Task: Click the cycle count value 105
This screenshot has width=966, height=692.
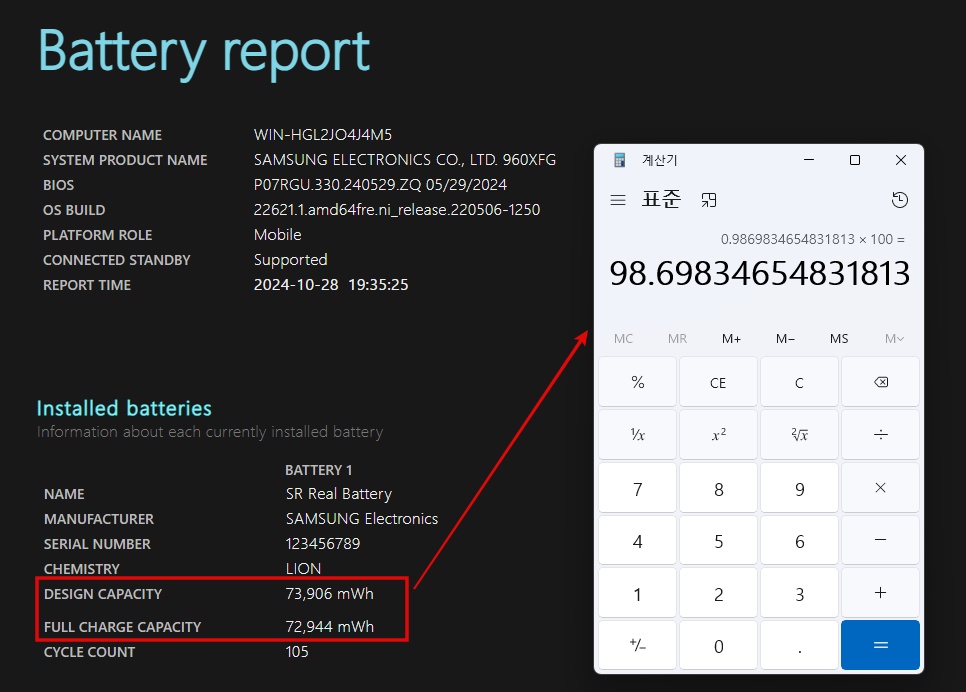Action: click(297, 652)
